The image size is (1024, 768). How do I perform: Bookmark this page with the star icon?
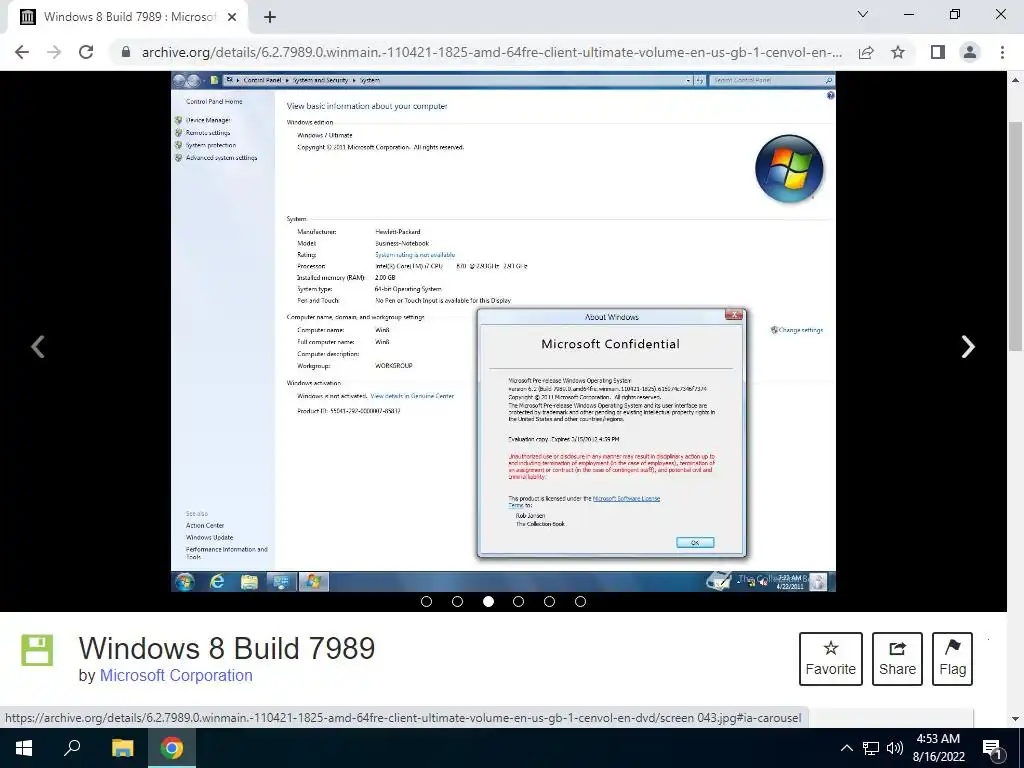click(x=898, y=52)
